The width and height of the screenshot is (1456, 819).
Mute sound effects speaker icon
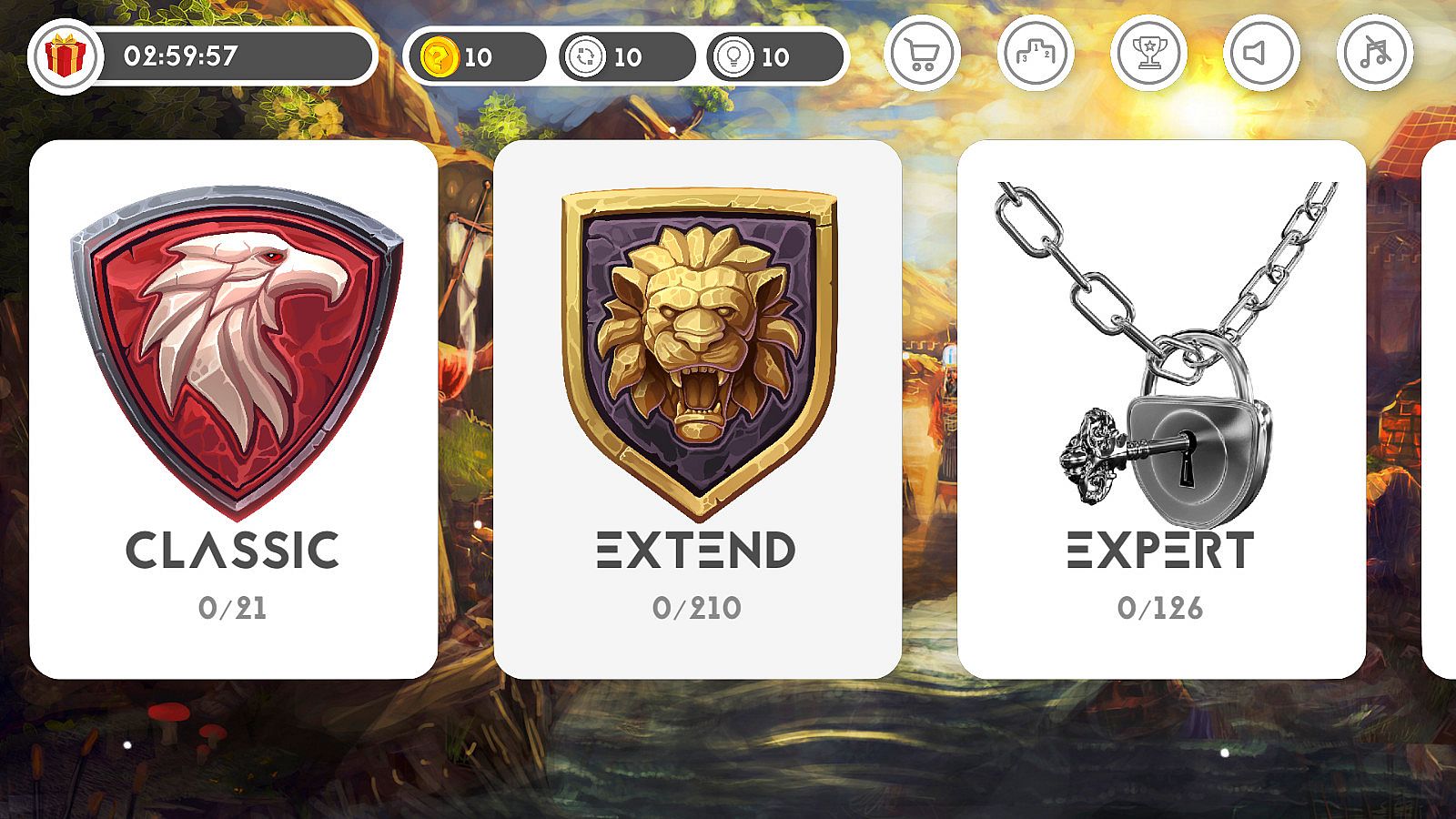1261,53
